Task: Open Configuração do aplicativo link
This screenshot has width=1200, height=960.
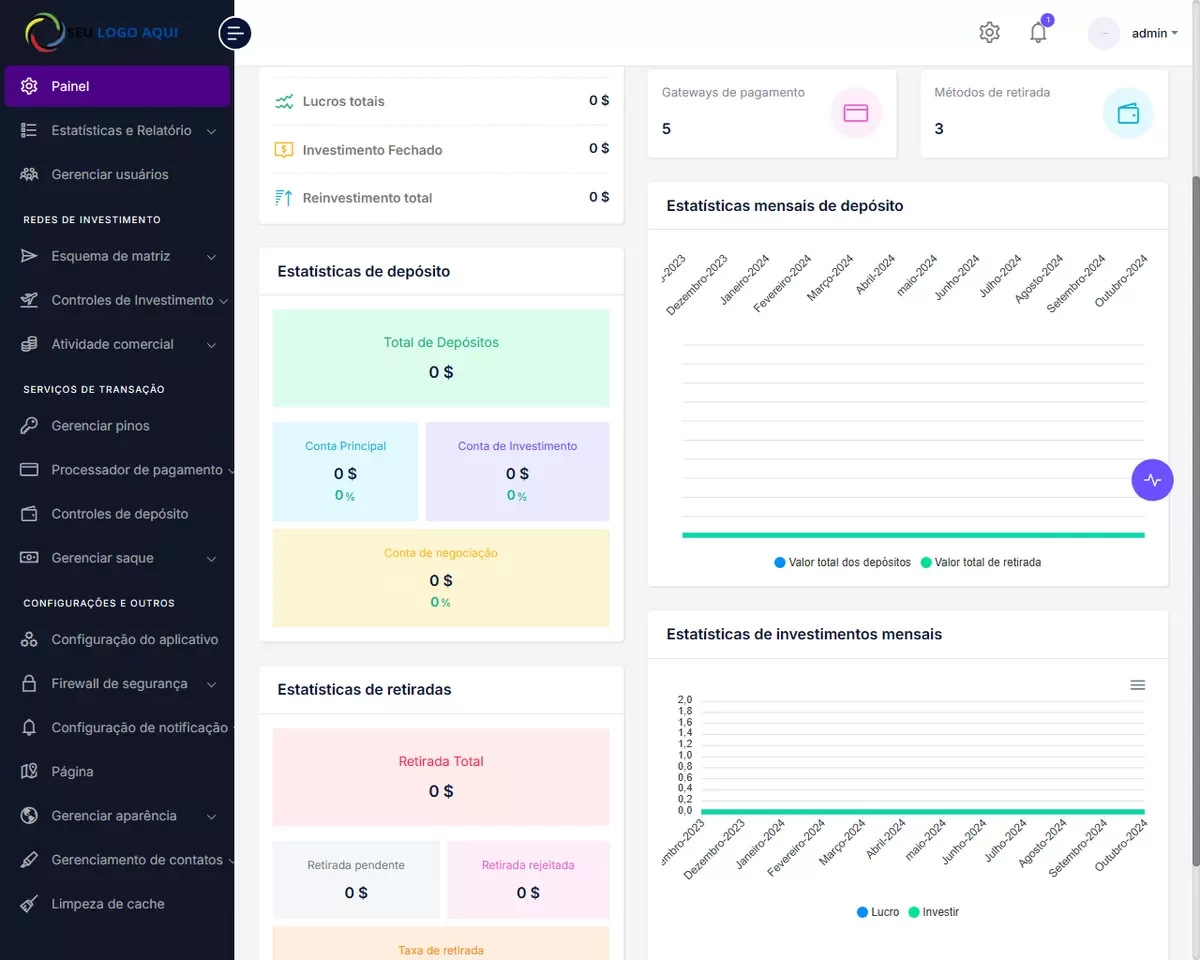Action: (x=134, y=640)
